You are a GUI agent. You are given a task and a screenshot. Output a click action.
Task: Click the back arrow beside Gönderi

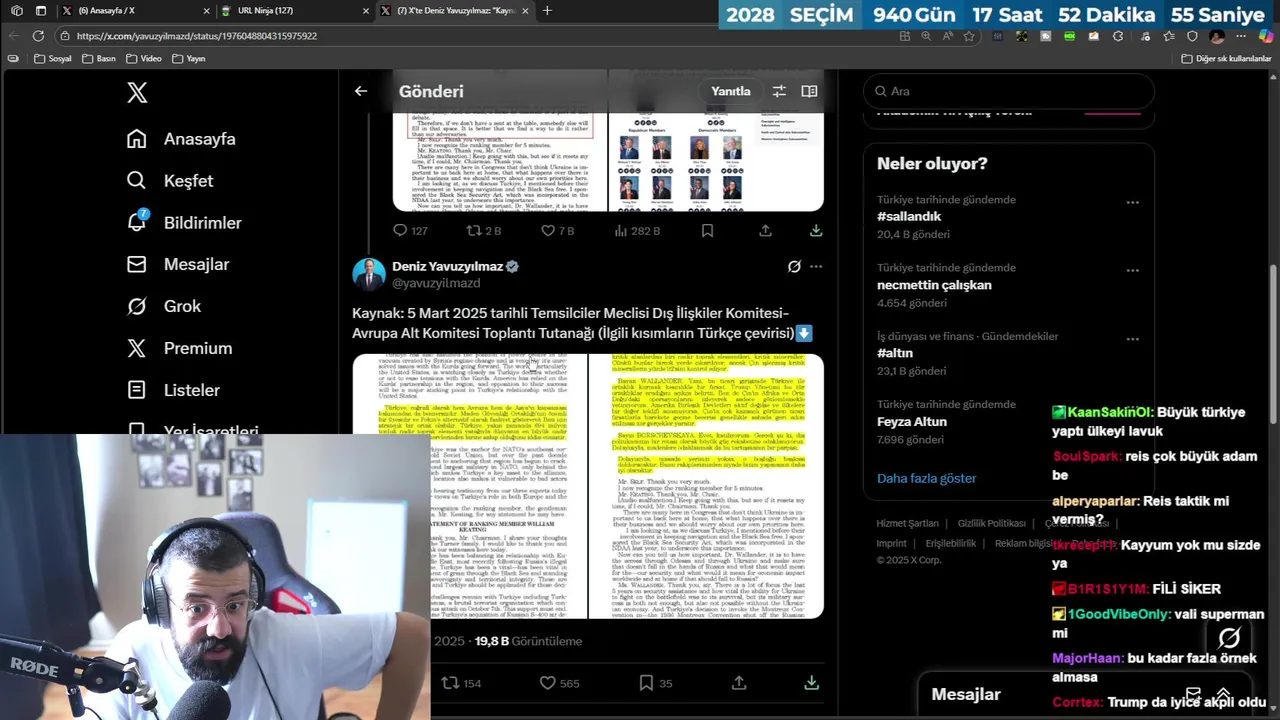[361, 91]
